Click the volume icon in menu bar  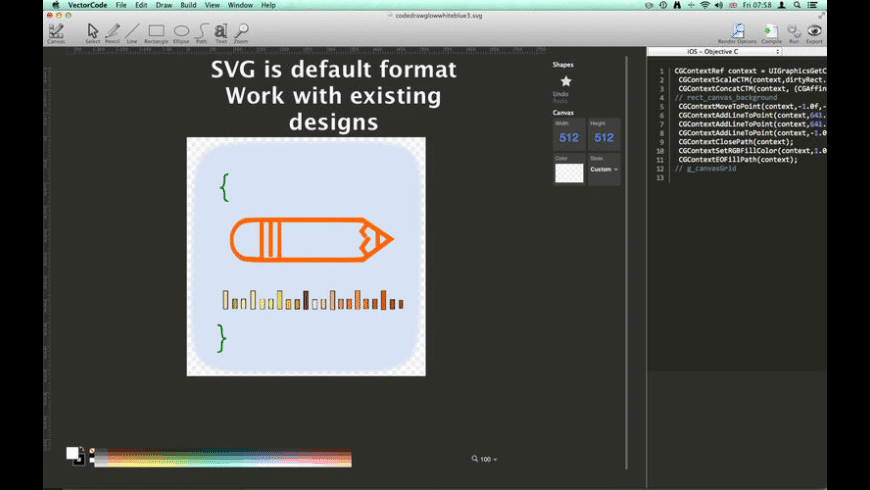(719, 5)
